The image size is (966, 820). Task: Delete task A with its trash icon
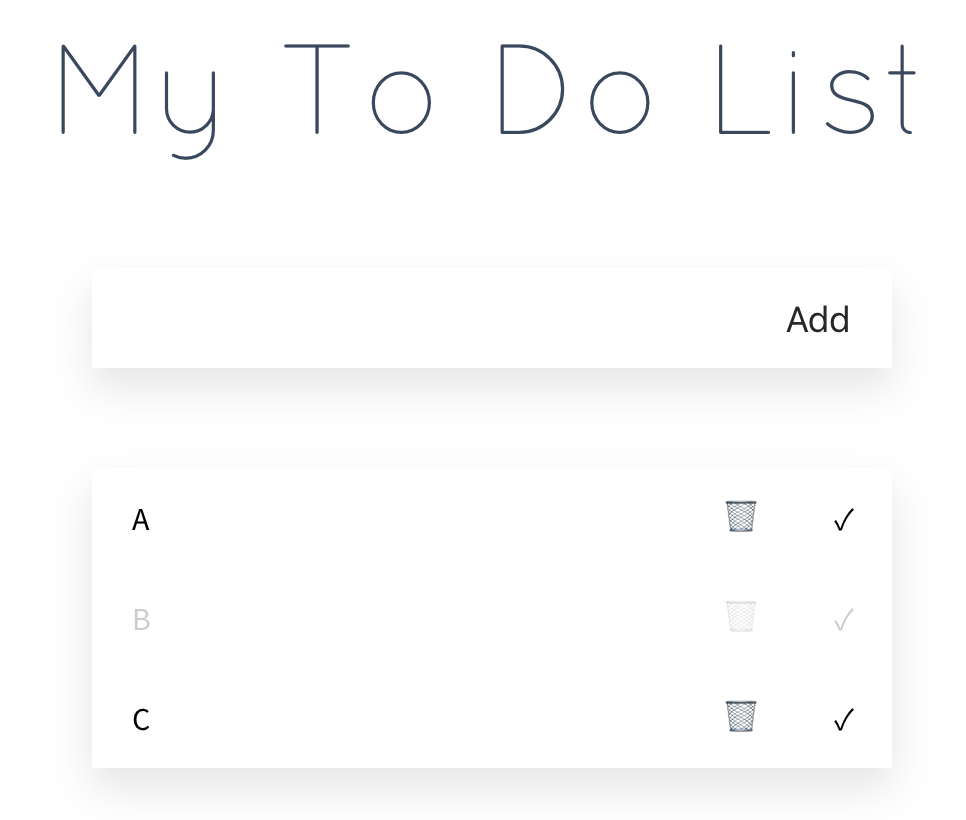pyautogui.click(x=741, y=517)
